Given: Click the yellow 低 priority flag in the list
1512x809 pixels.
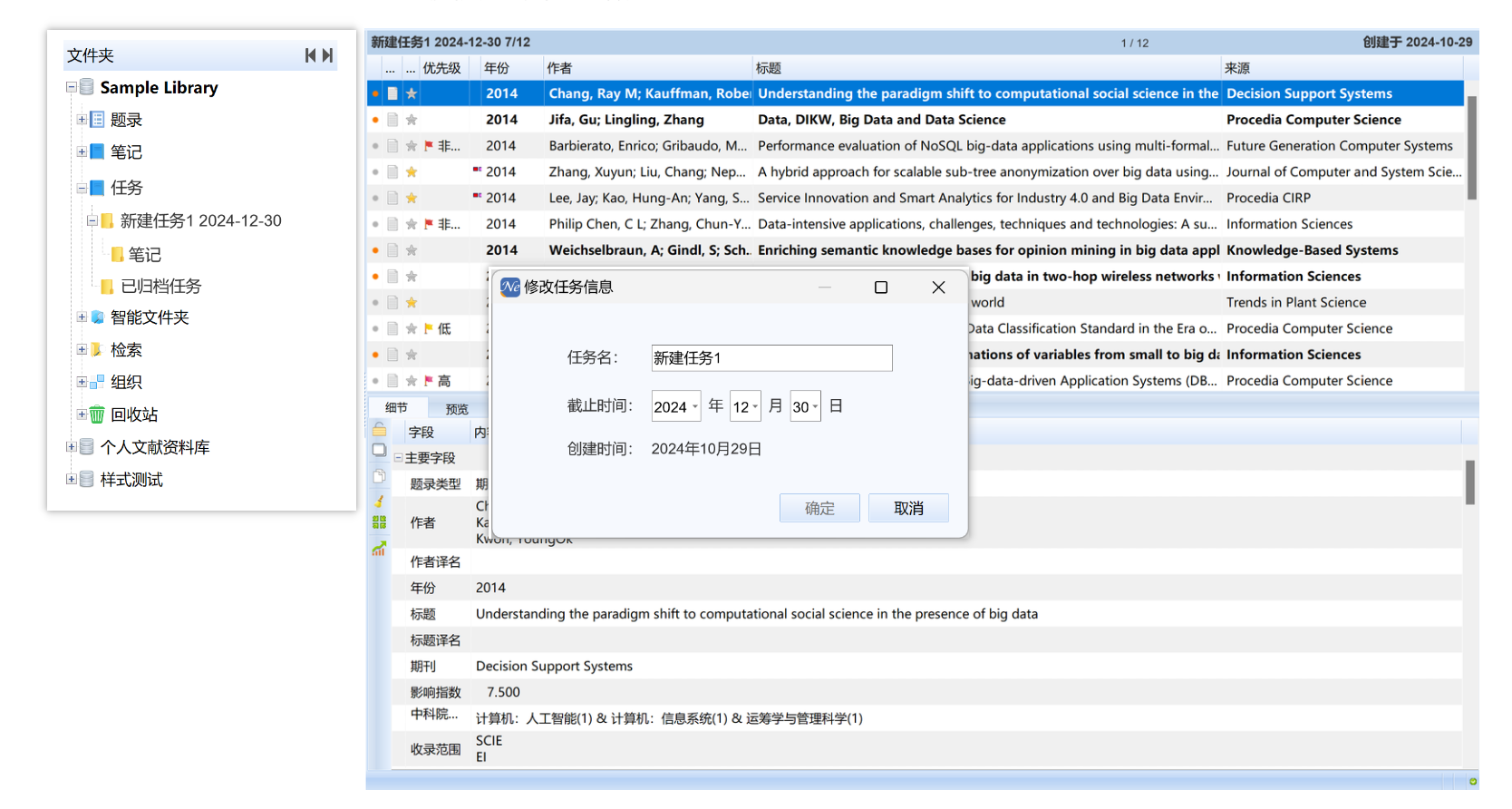Looking at the screenshot, I should tap(429, 328).
